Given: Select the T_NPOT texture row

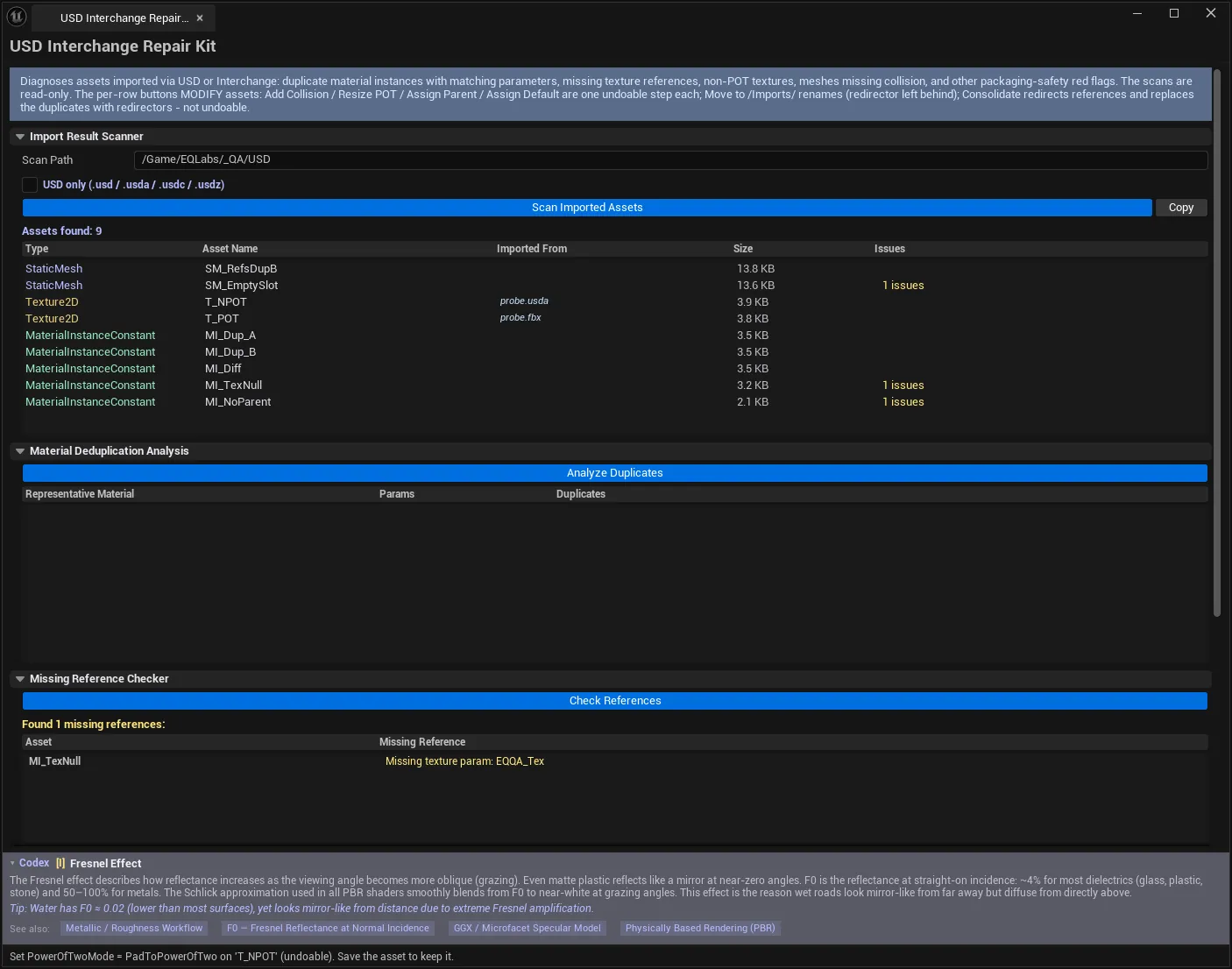Looking at the screenshot, I should 615,302.
